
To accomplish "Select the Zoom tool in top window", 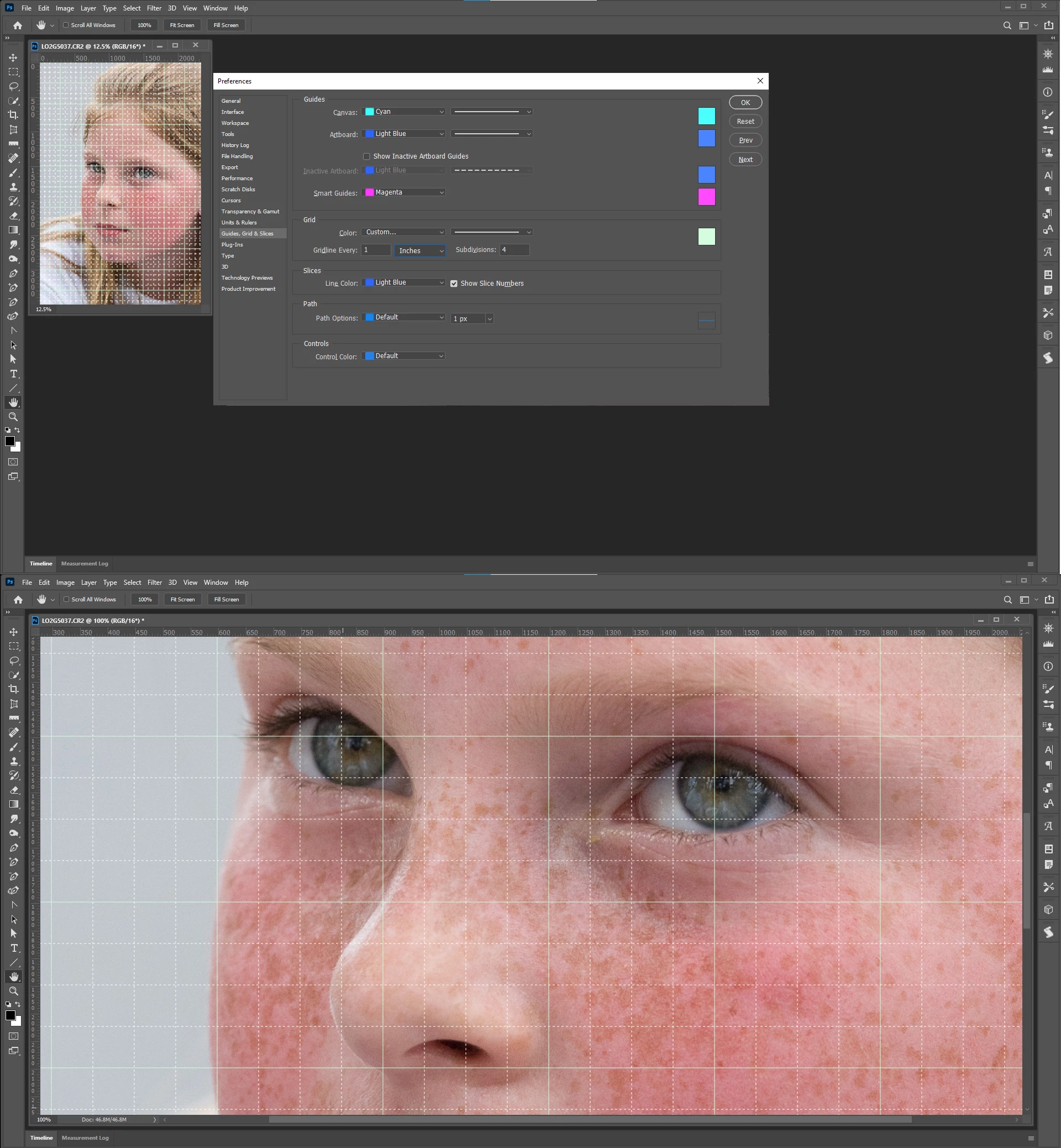I will [13, 417].
